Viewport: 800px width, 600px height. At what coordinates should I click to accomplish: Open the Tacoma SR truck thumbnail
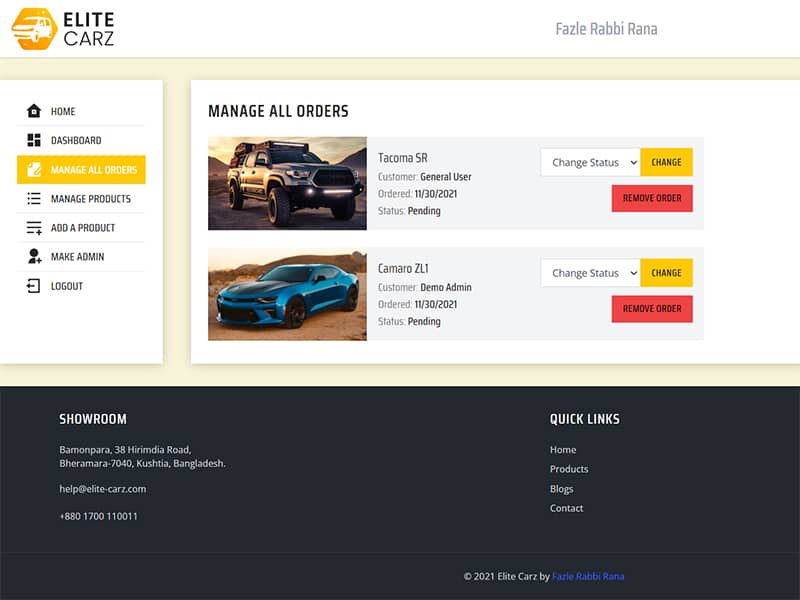(x=287, y=183)
